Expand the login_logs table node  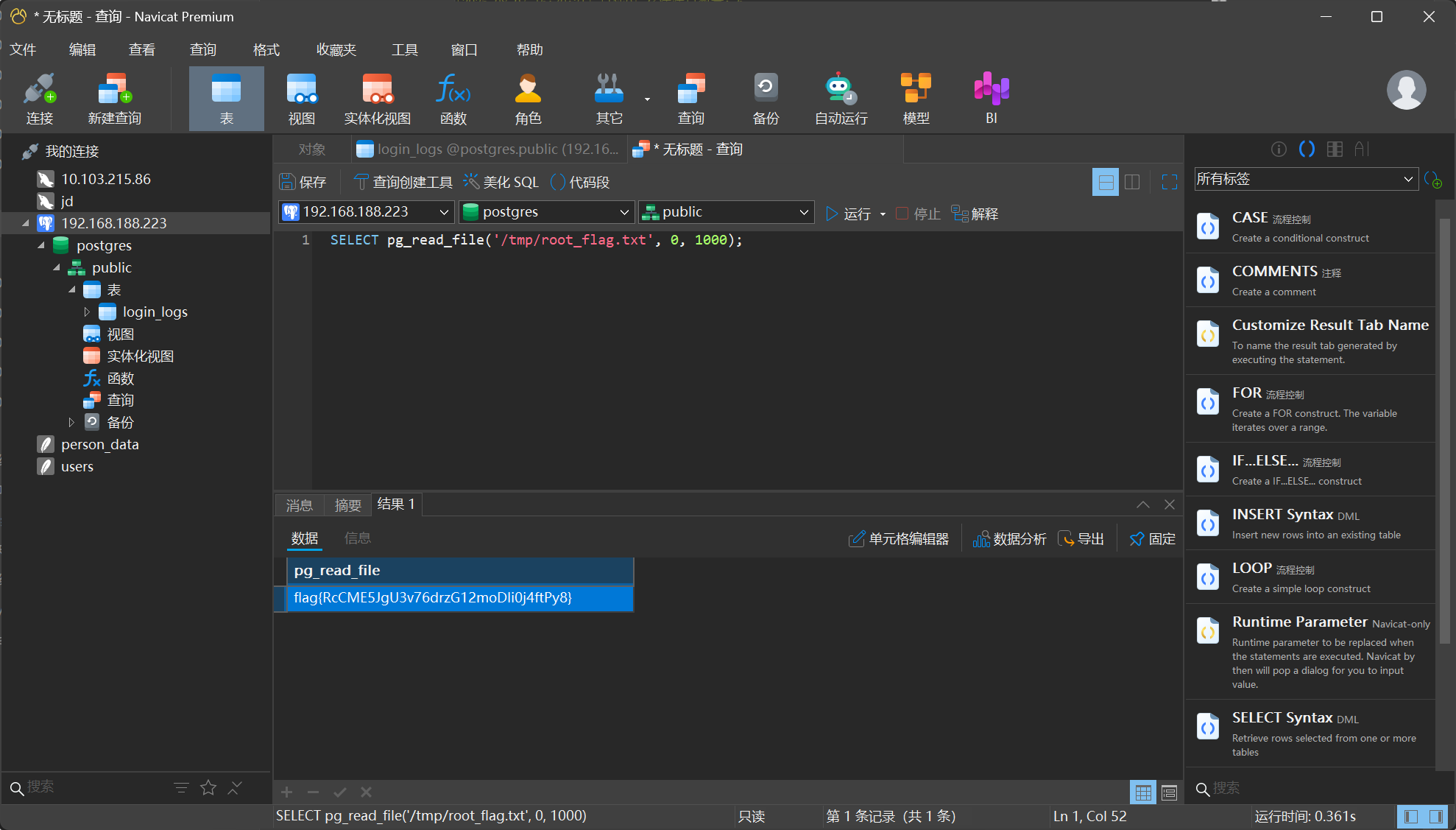click(87, 312)
